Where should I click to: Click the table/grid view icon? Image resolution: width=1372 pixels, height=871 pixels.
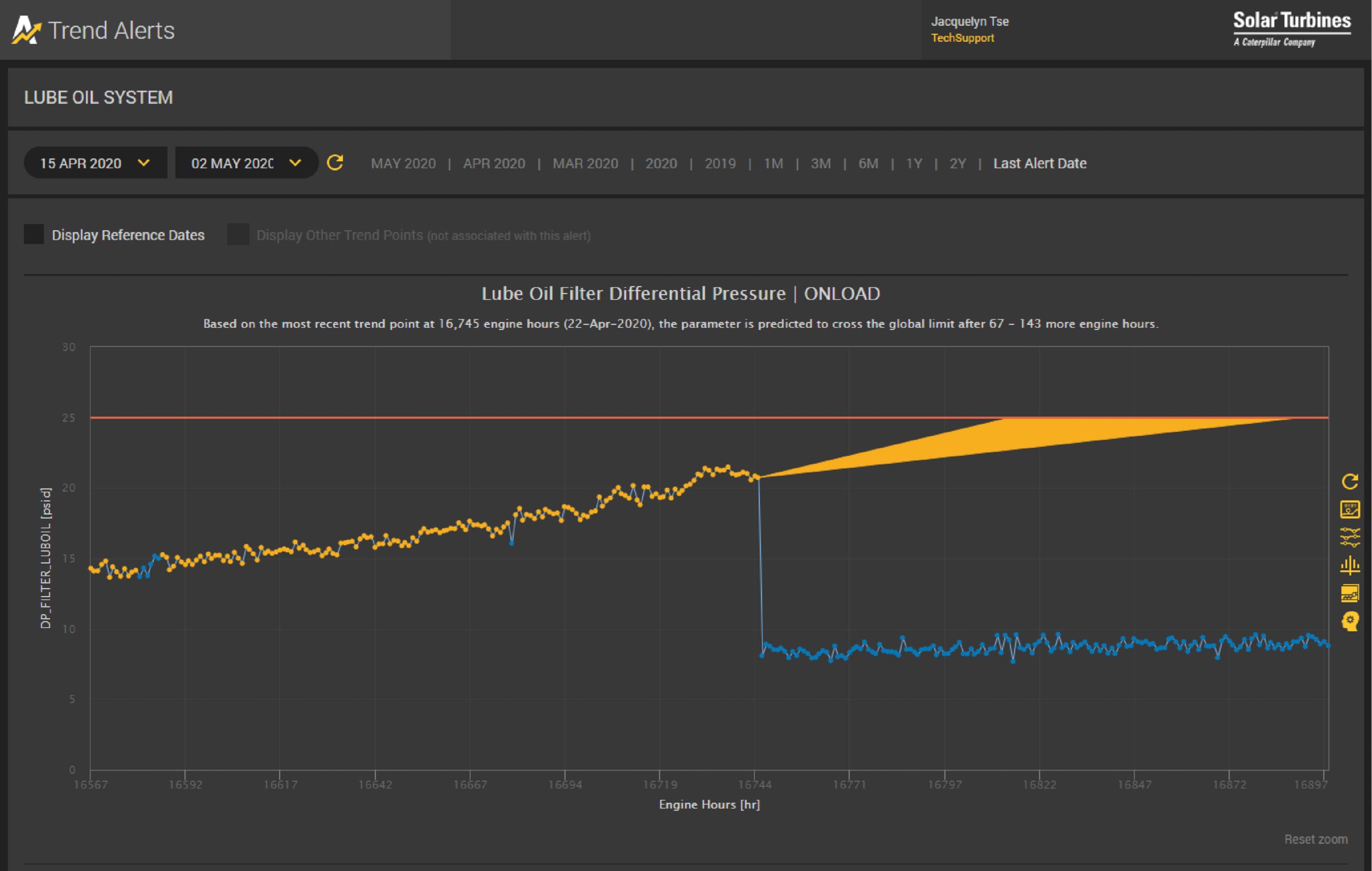[1351, 512]
